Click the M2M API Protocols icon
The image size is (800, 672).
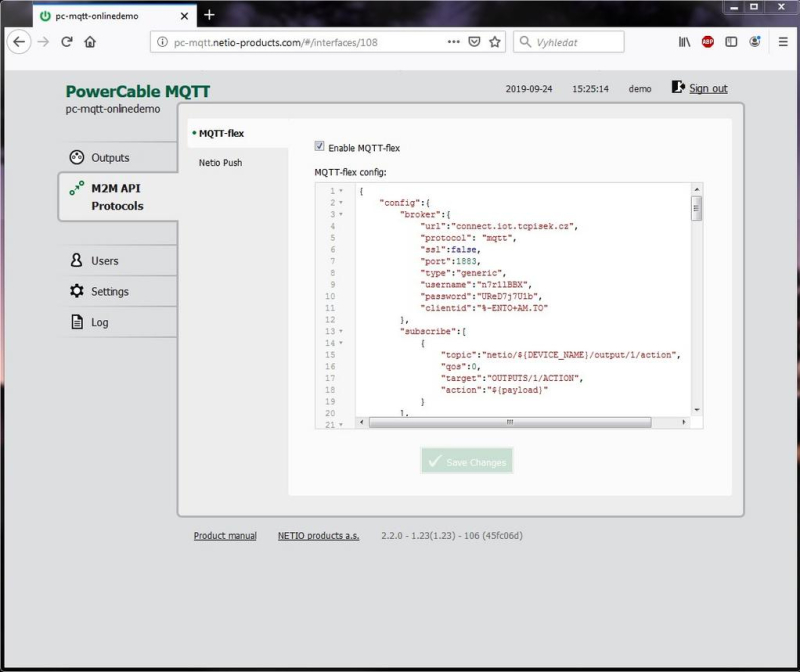pyautogui.click(x=77, y=188)
